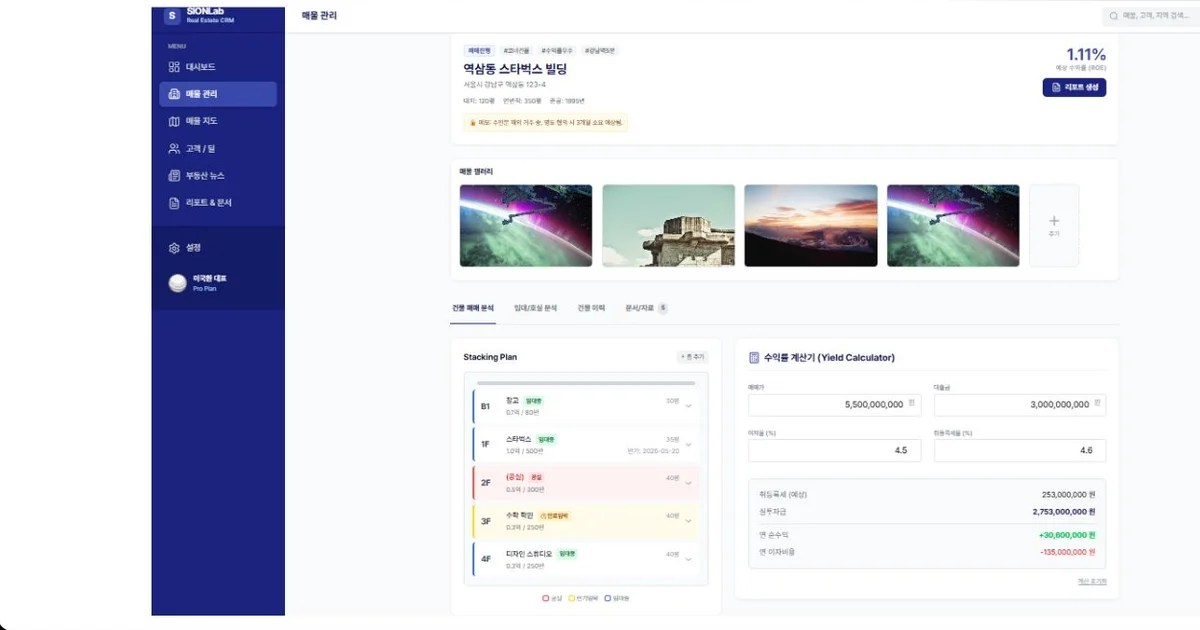
Task: Click the 임대중 badge on B1 창고
Action: point(533,400)
